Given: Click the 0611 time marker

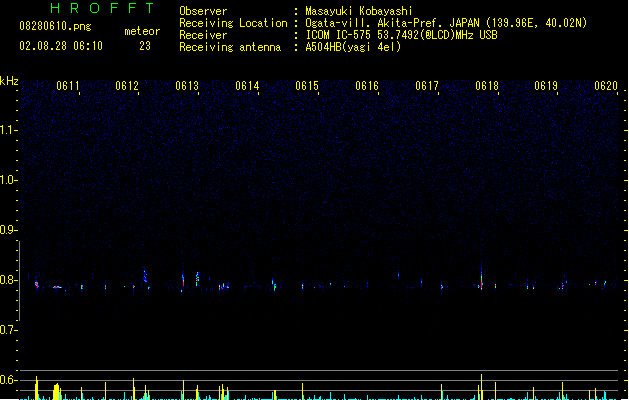Looking at the screenshot, I should (68, 86).
